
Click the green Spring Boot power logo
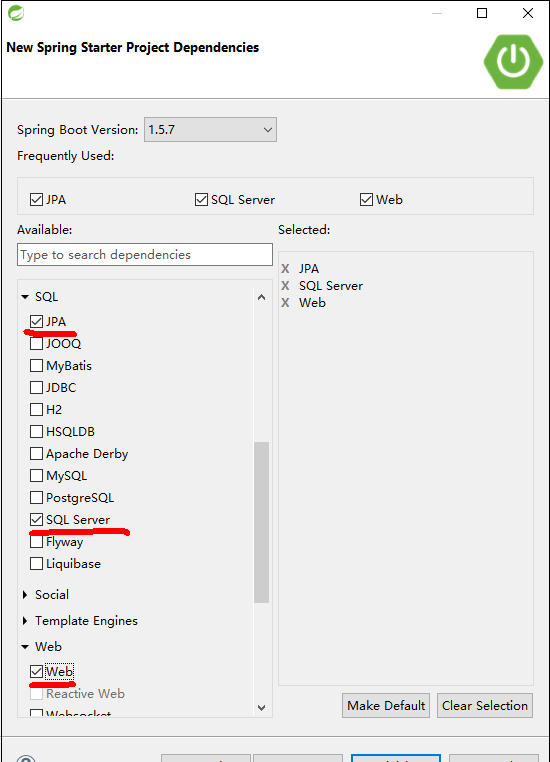tap(513, 62)
